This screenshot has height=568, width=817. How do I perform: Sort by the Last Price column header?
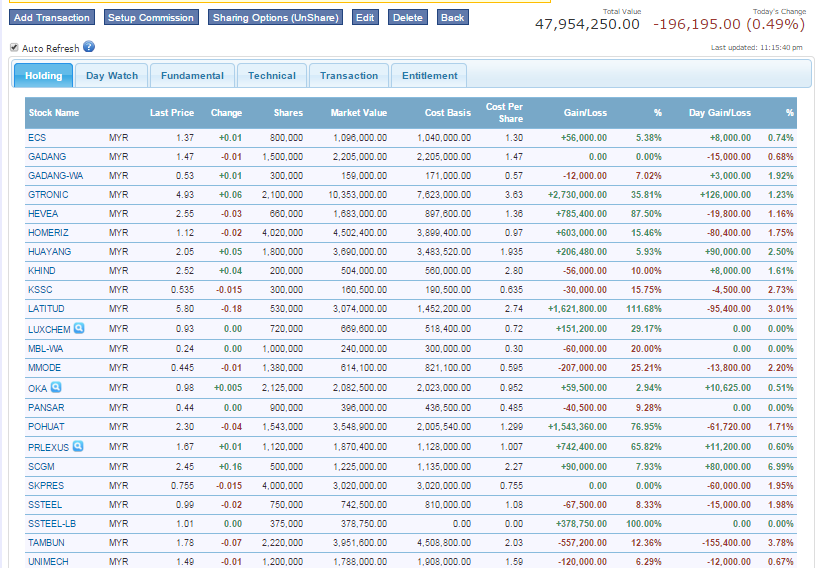point(172,113)
